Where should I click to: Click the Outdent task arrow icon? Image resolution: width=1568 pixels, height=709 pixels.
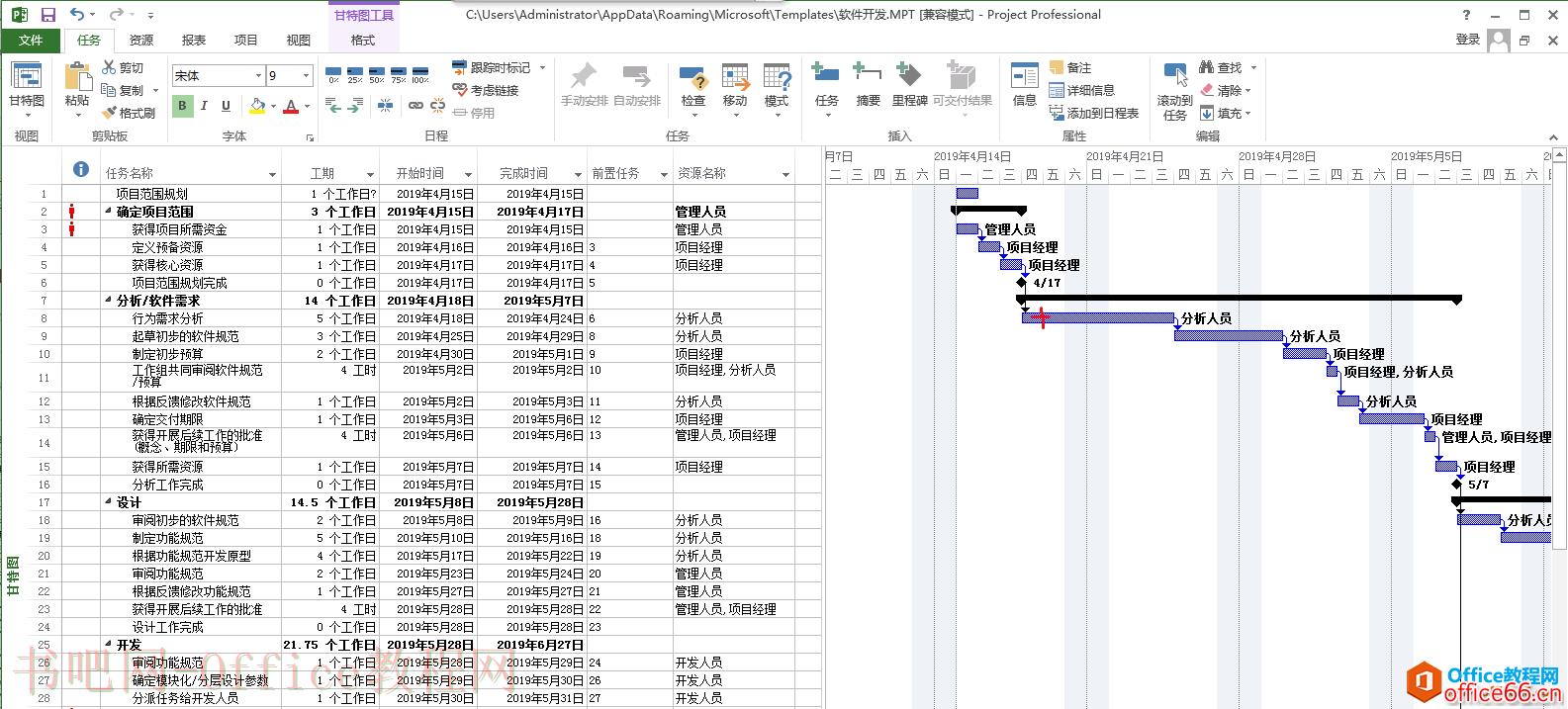coord(333,106)
